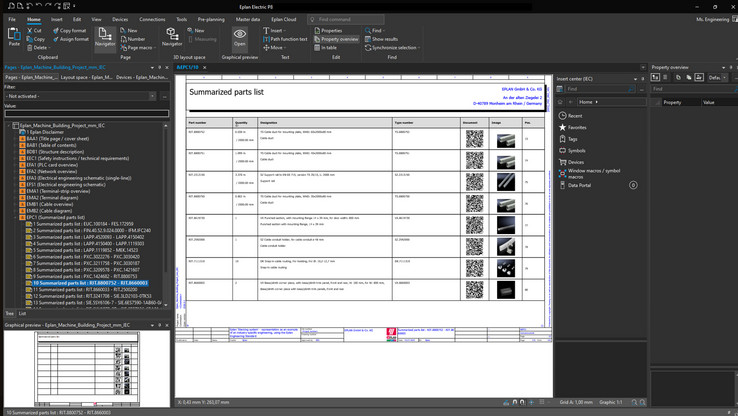Open the Pre-planning ribbon tab
The height and width of the screenshot is (416, 738).
[x=211, y=19]
